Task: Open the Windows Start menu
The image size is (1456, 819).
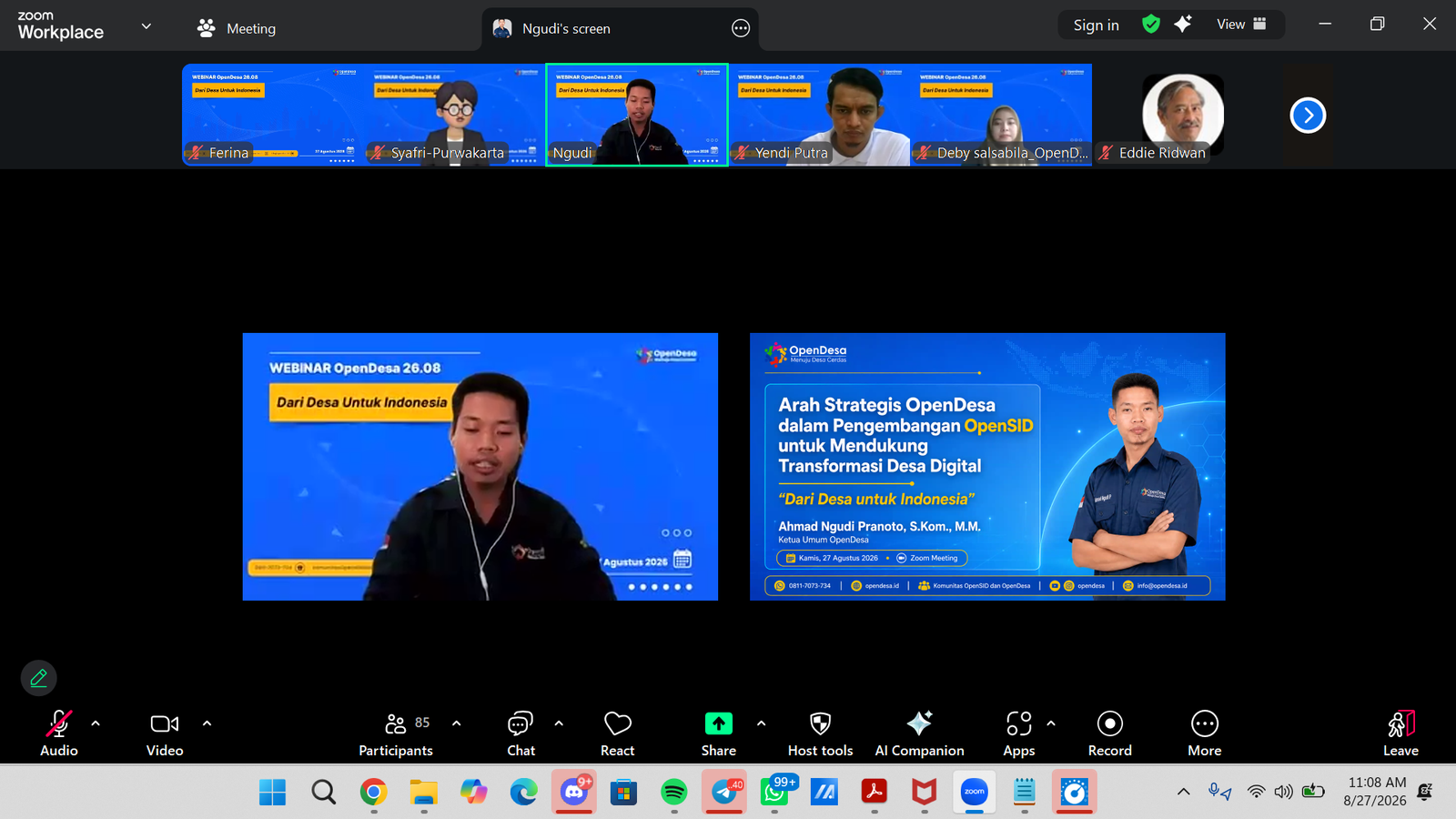Action: coord(272,792)
